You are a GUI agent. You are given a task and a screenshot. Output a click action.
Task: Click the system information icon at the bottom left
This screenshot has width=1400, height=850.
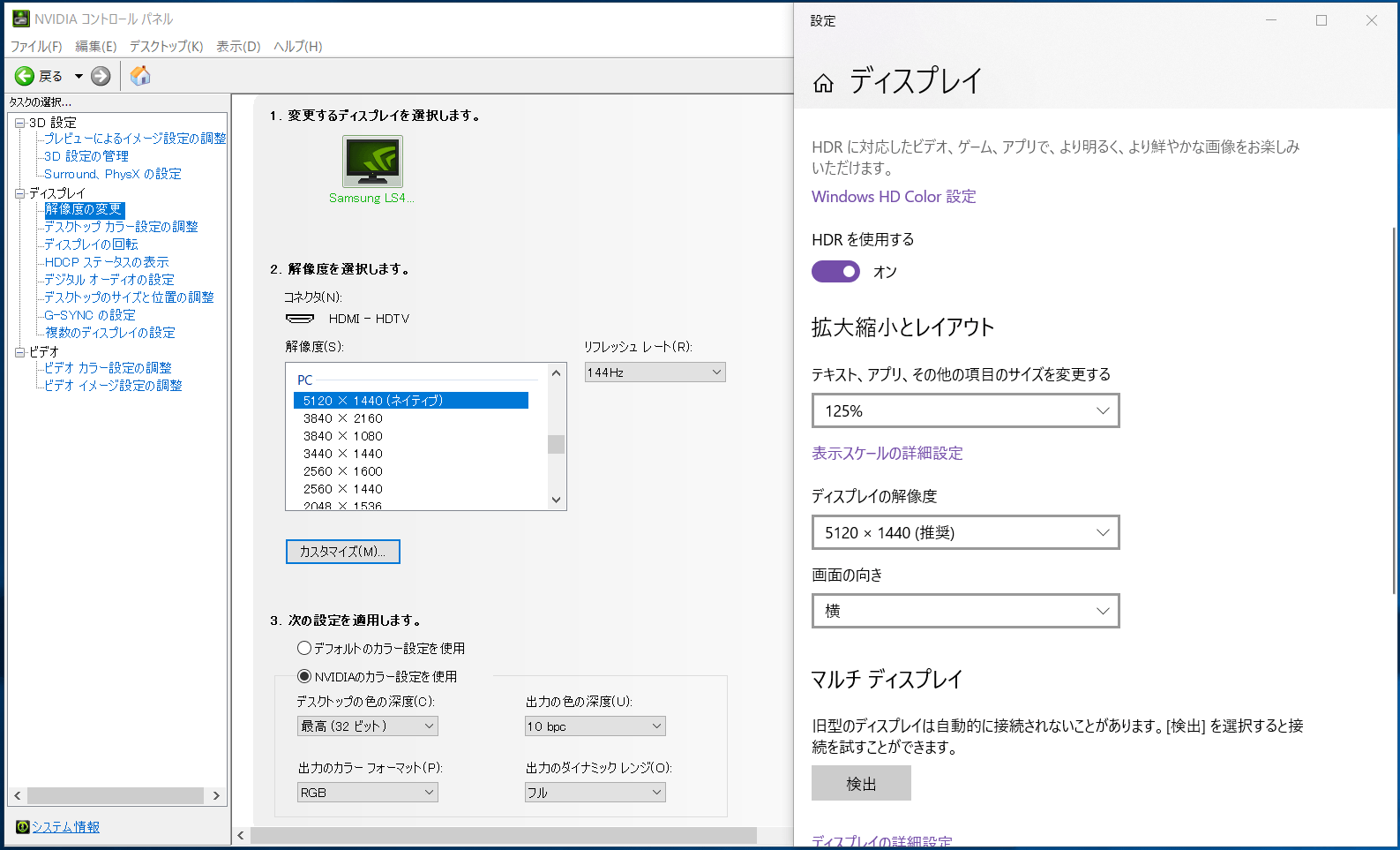tap(23, 827)
